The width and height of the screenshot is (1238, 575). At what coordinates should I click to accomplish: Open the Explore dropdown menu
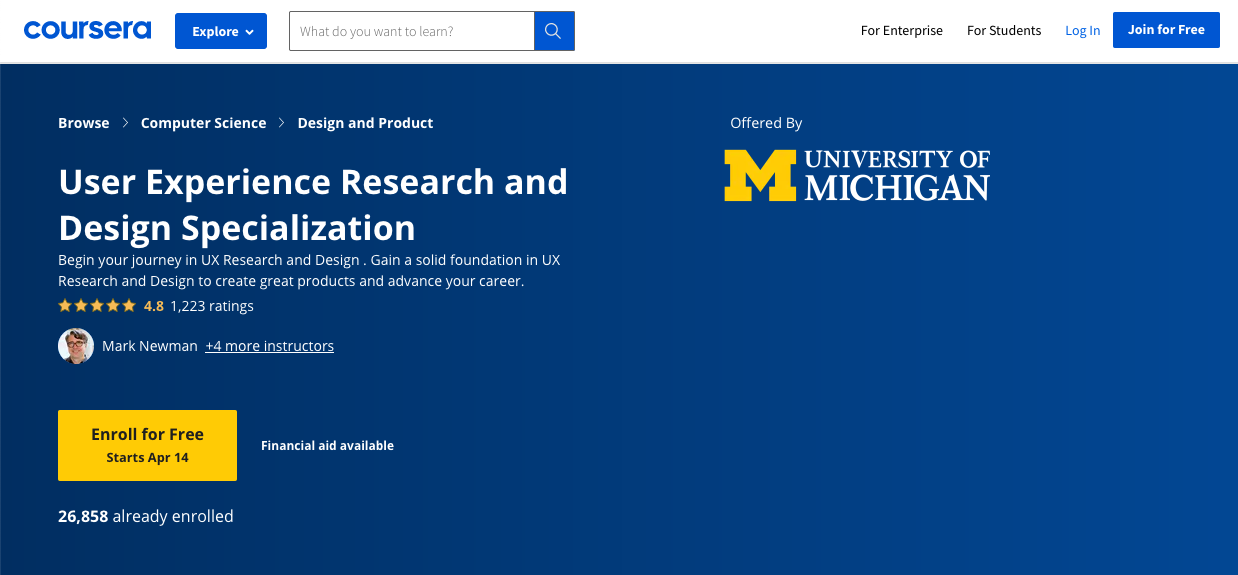click(x=221, y=31)
